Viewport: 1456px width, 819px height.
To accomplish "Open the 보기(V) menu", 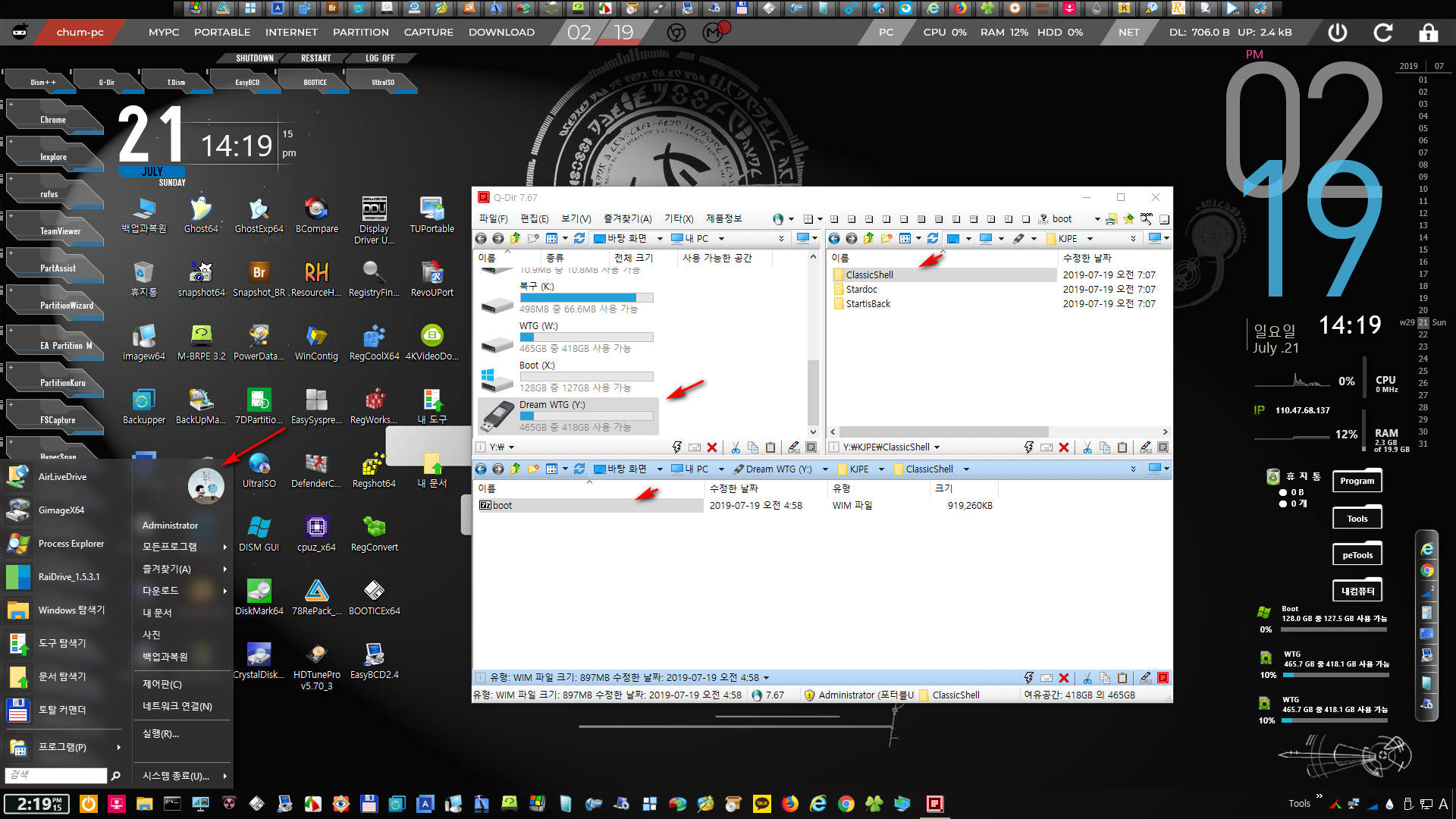I will coord(576,218).
